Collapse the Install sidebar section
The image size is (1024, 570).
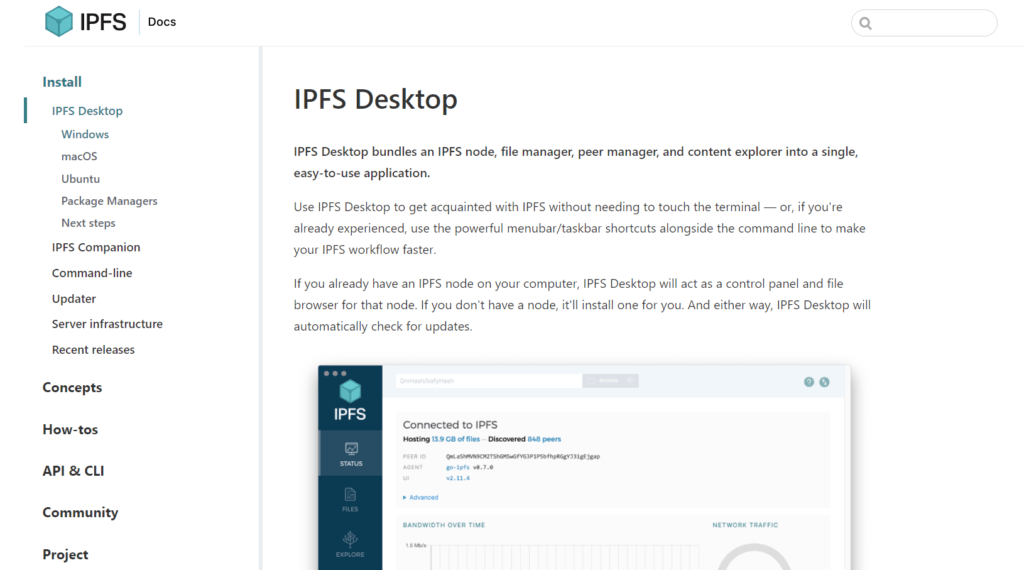[62, 82]
